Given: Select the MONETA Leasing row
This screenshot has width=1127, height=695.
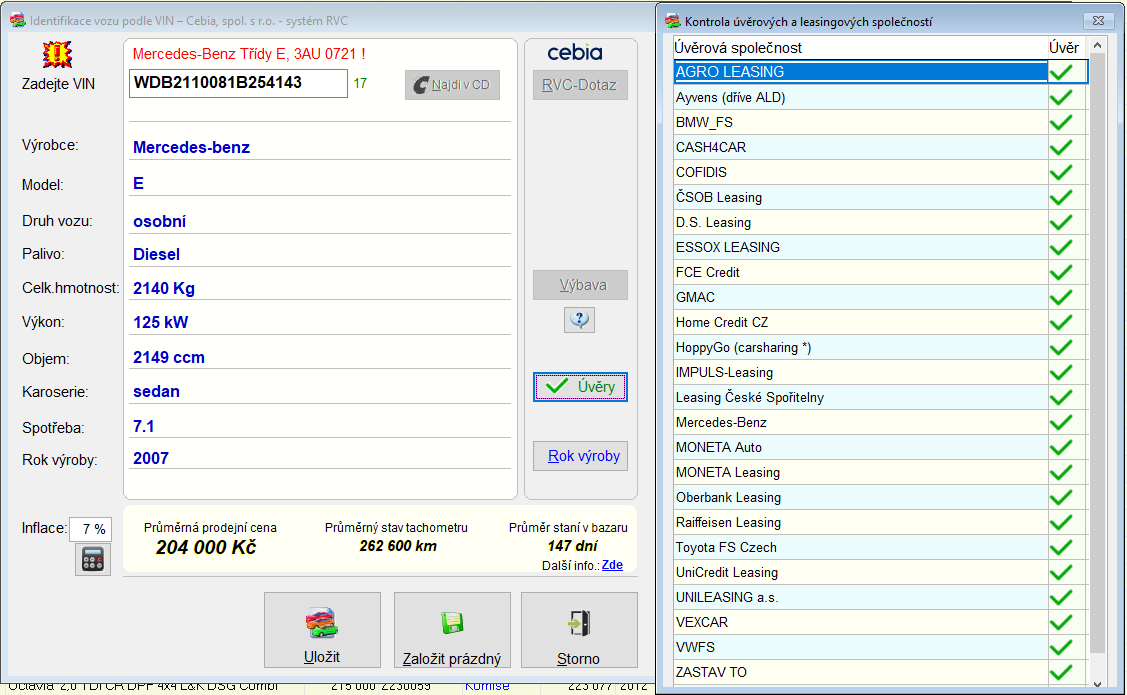Looking at the screenshot, I should coord(880,472).
